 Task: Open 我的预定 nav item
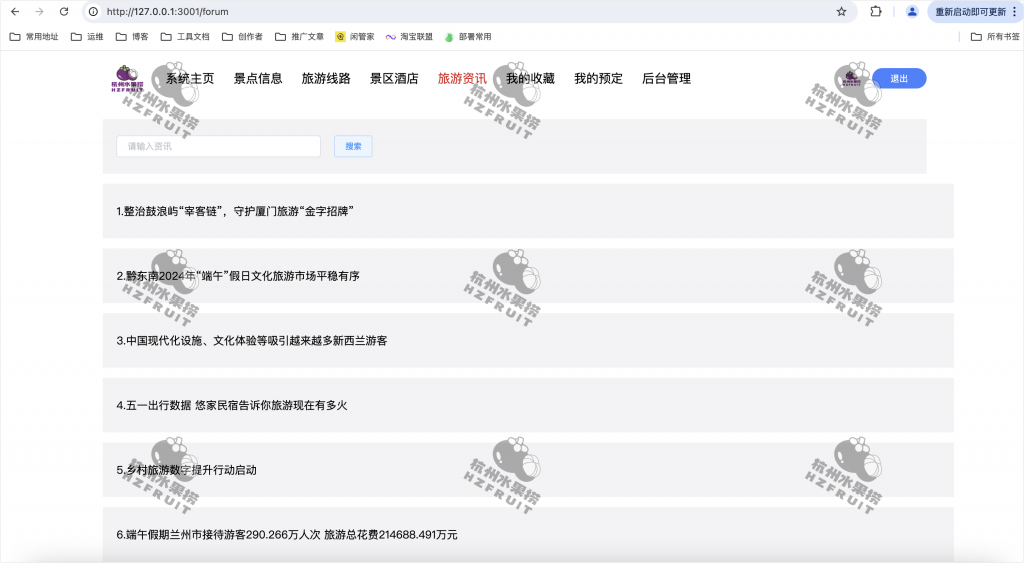(598, 78)
